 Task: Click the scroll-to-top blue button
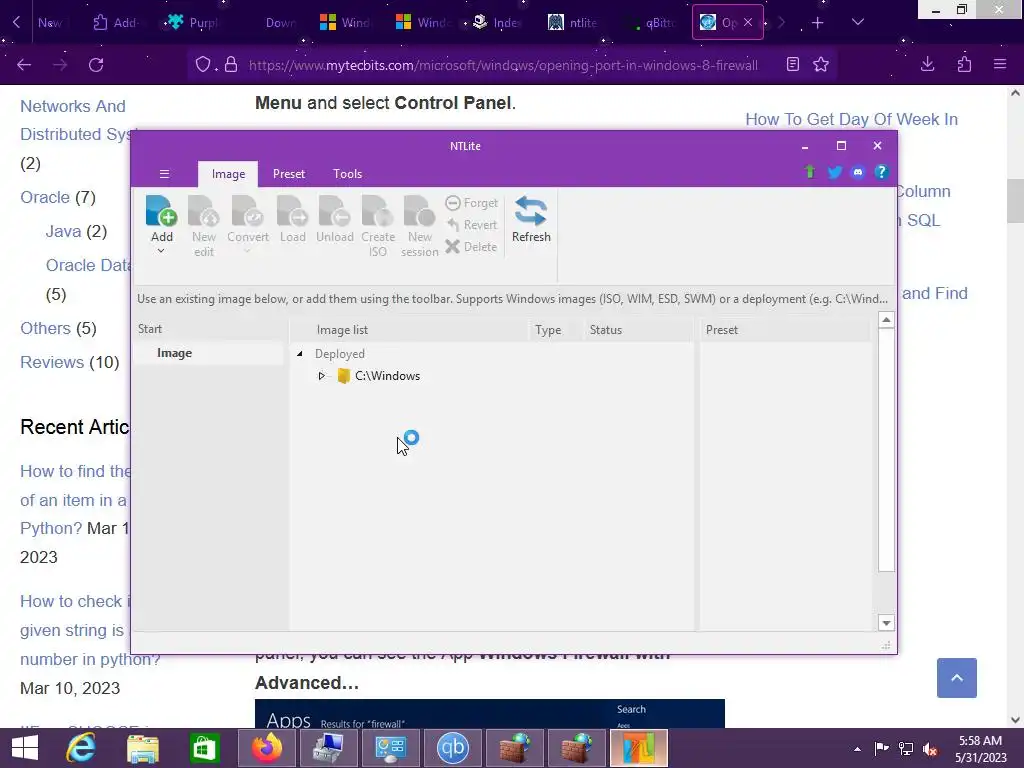click(x=957, y=678)
